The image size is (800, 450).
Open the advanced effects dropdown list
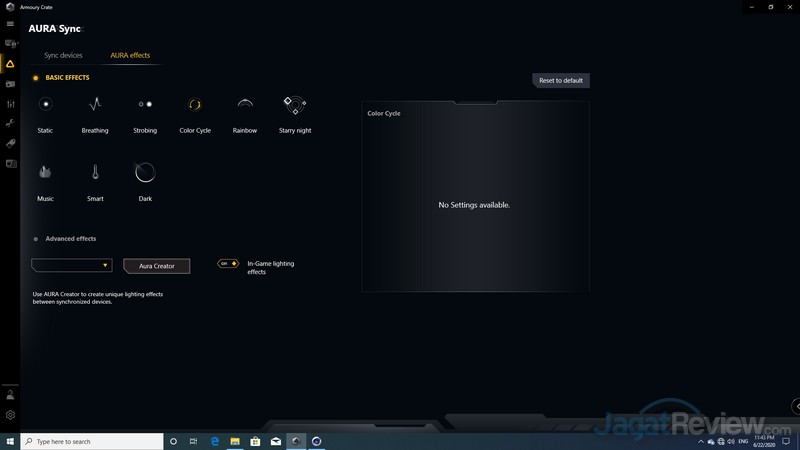pyautogui.click(x=72, y=265)
